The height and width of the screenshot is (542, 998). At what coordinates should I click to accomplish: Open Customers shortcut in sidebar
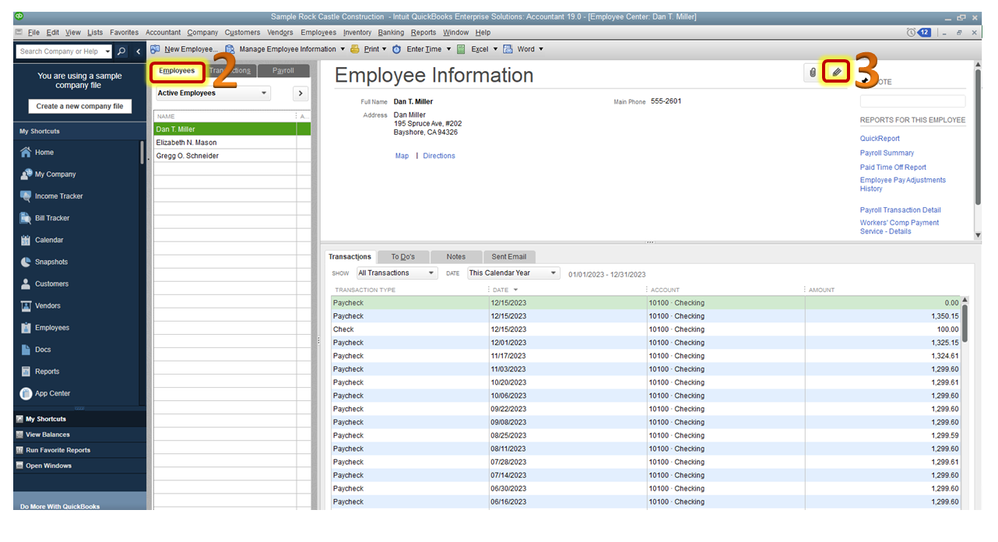(x=44, y=284)
